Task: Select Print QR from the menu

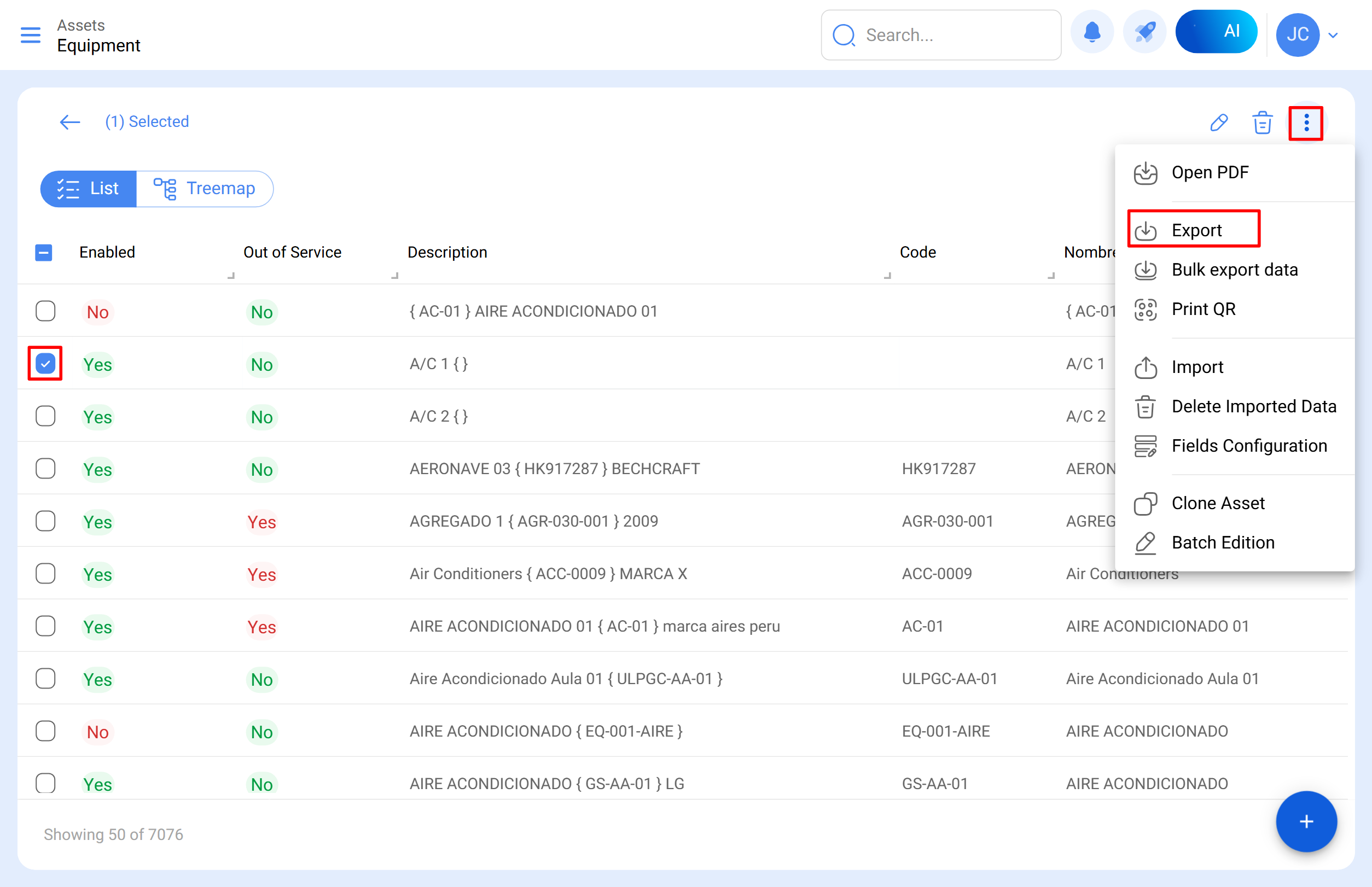Action: (1204, 309)
